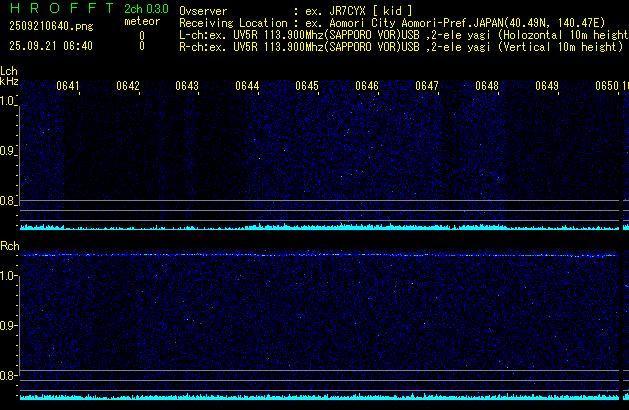Select the 0645 time marker
This screenshot has height=410, width=629.
click(307, 86)
